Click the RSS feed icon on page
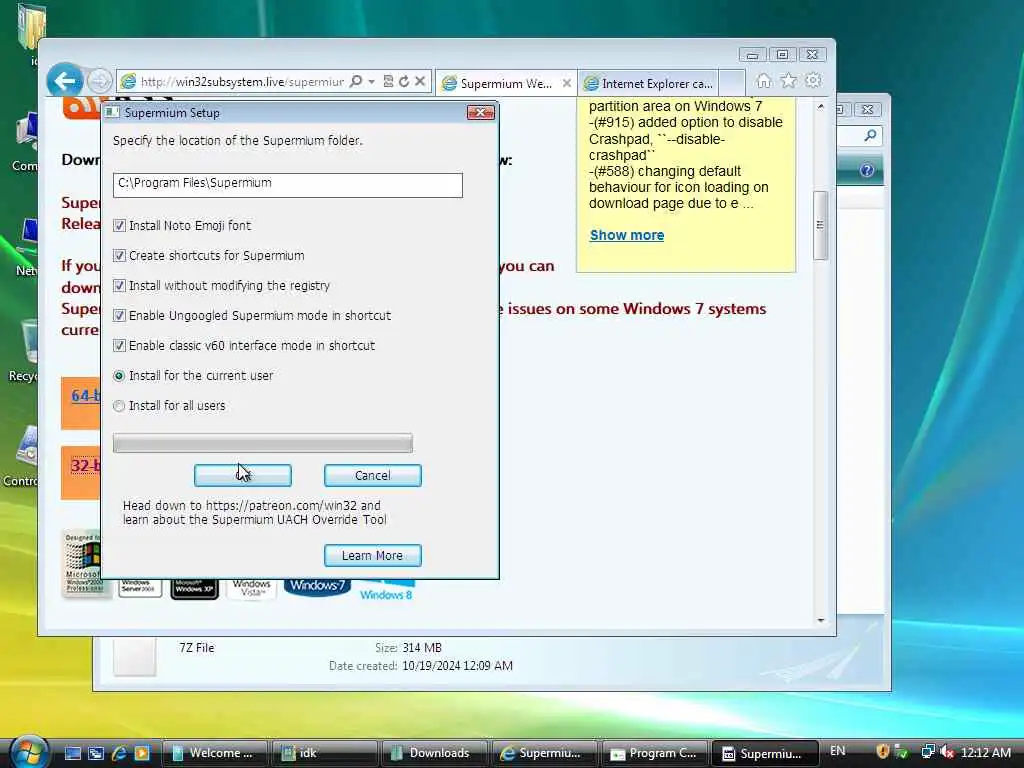This screenshot has height=768, width=1024. click(82, 108)
